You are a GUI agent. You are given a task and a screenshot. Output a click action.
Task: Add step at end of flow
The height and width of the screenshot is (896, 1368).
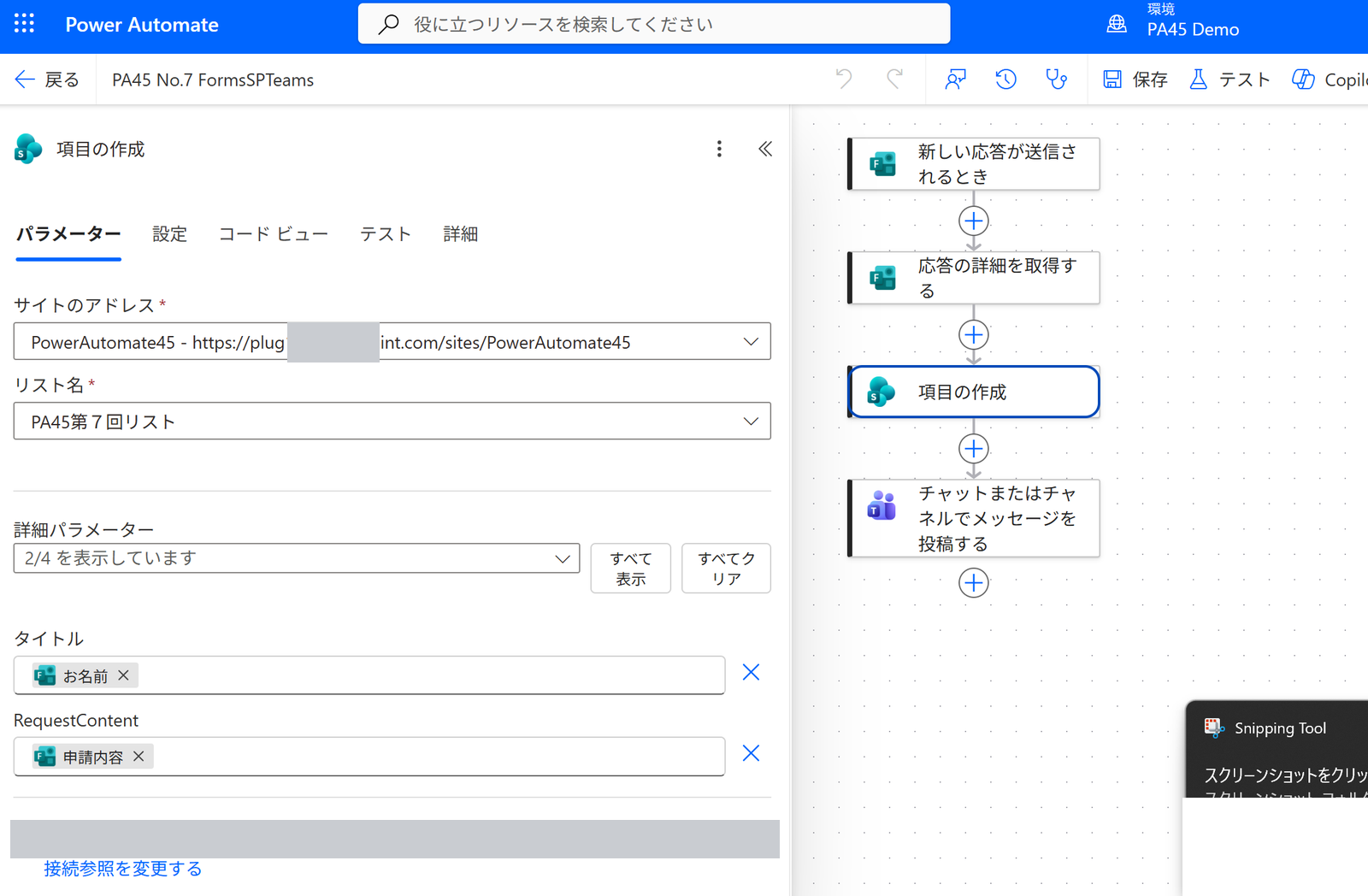pos(974,583)
